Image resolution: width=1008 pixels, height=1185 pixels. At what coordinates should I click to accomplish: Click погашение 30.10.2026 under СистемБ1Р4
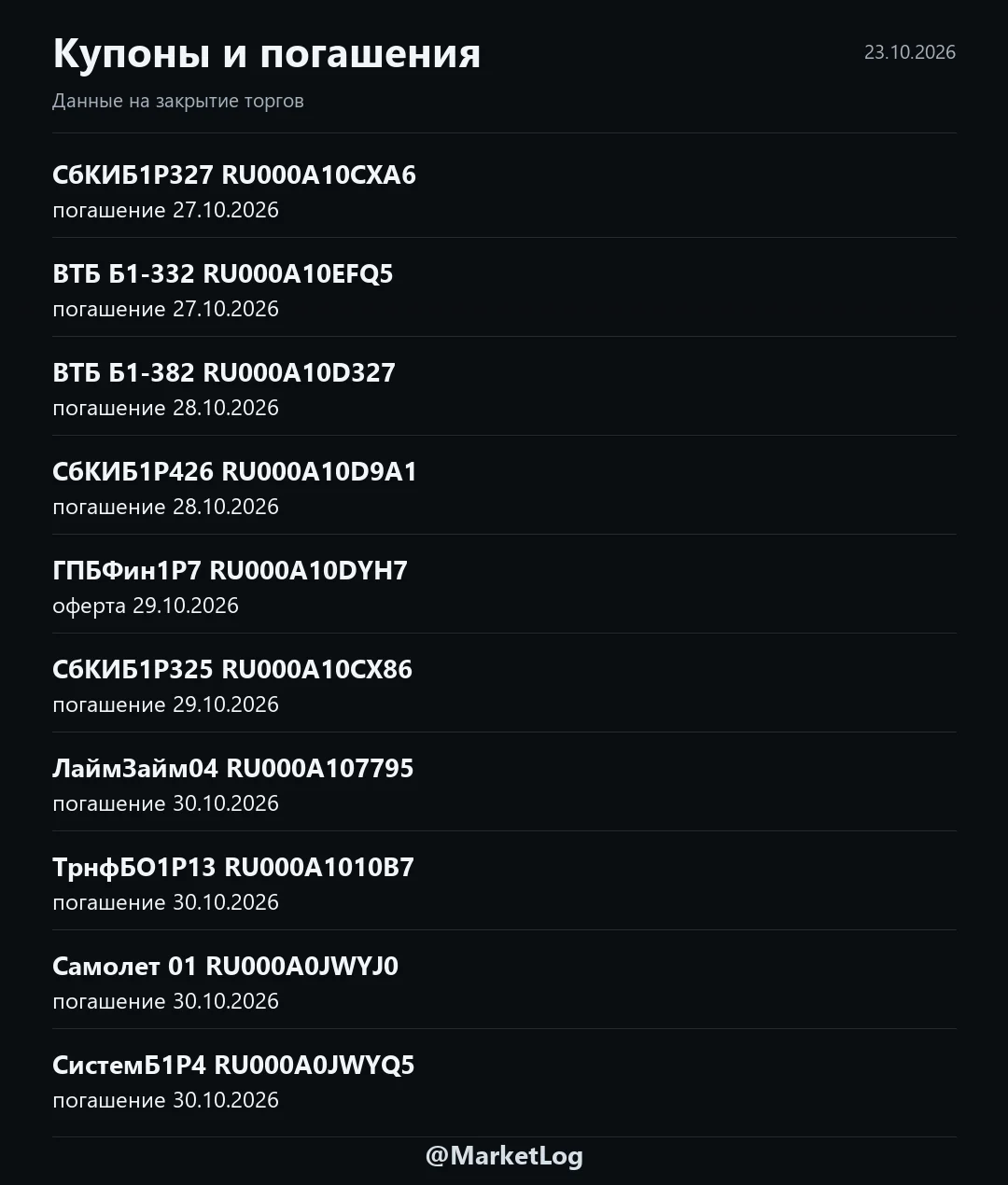(166, 1100)
